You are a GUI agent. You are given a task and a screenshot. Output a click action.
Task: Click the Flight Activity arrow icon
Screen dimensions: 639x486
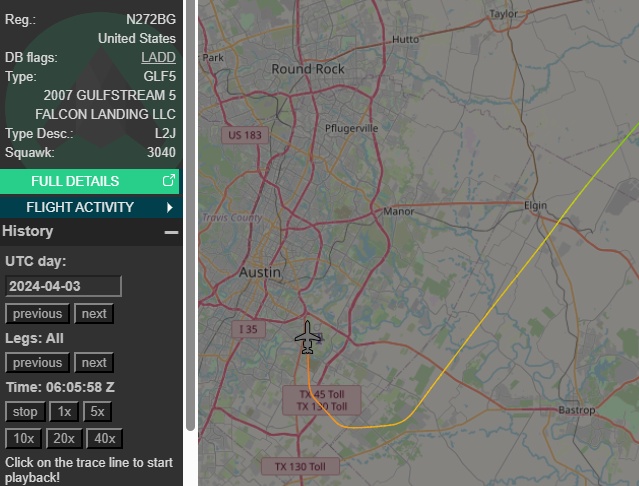pos(170,207)
